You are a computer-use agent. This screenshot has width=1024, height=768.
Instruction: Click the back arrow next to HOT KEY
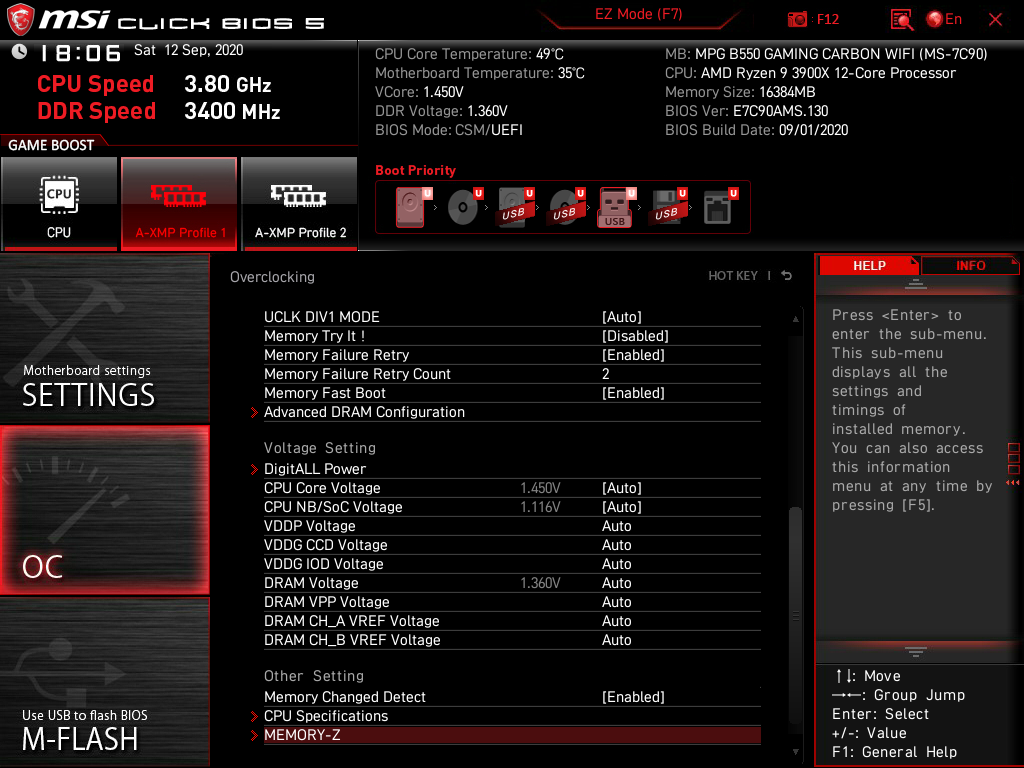click(x=787, y=276)
